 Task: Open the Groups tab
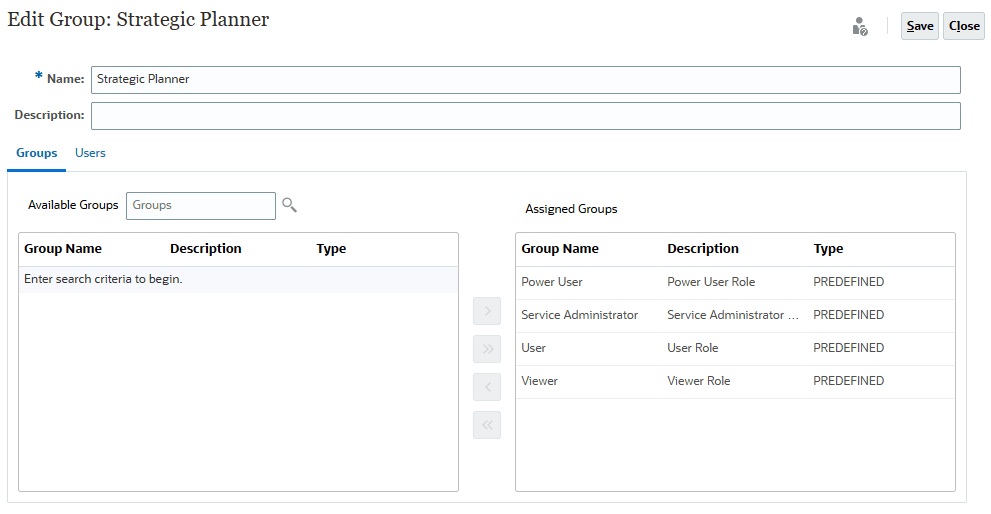36,153
